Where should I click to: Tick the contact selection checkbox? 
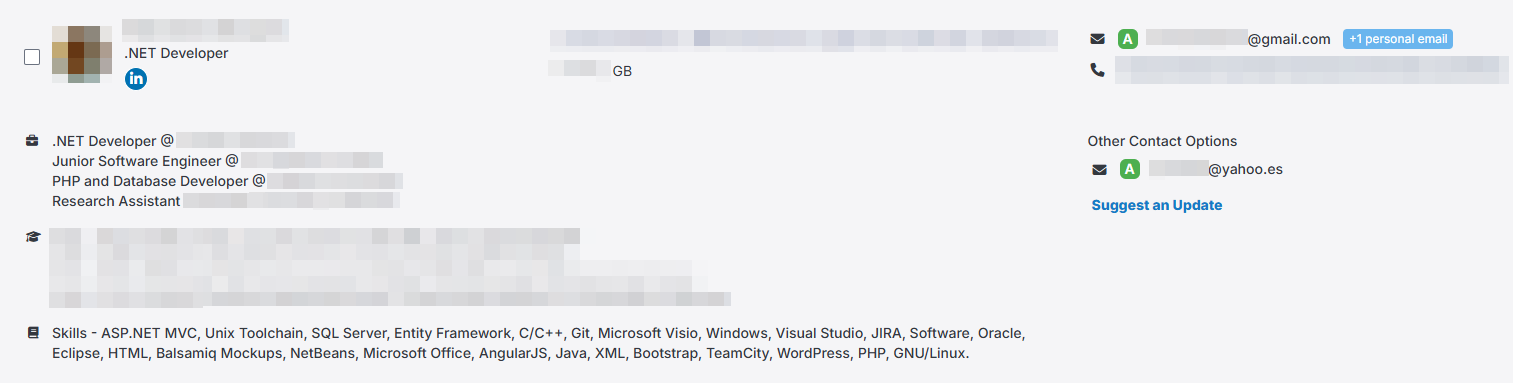pyautogui.click(x=32, y=57)
